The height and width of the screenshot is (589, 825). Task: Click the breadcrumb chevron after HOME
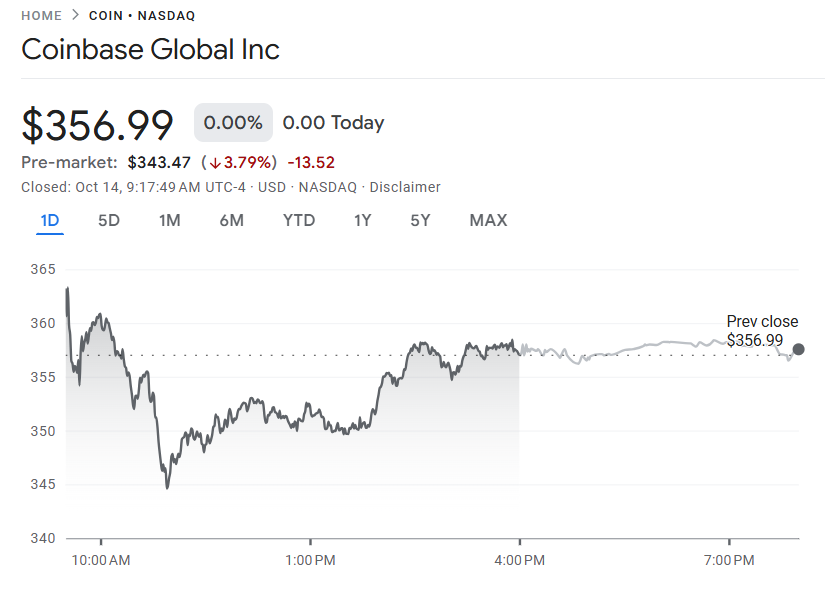pyautogui.click(x=75, y=16)
